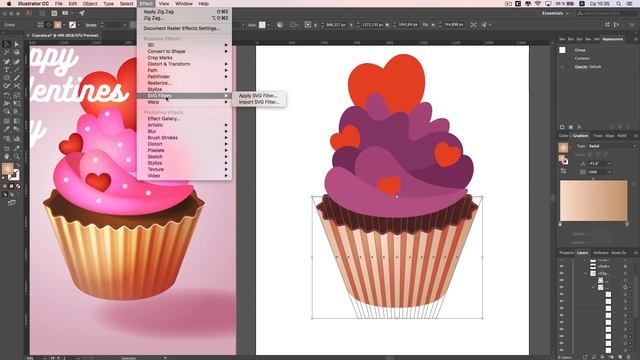
Task: Select the Rotate tool
Action: coord(7,95)
